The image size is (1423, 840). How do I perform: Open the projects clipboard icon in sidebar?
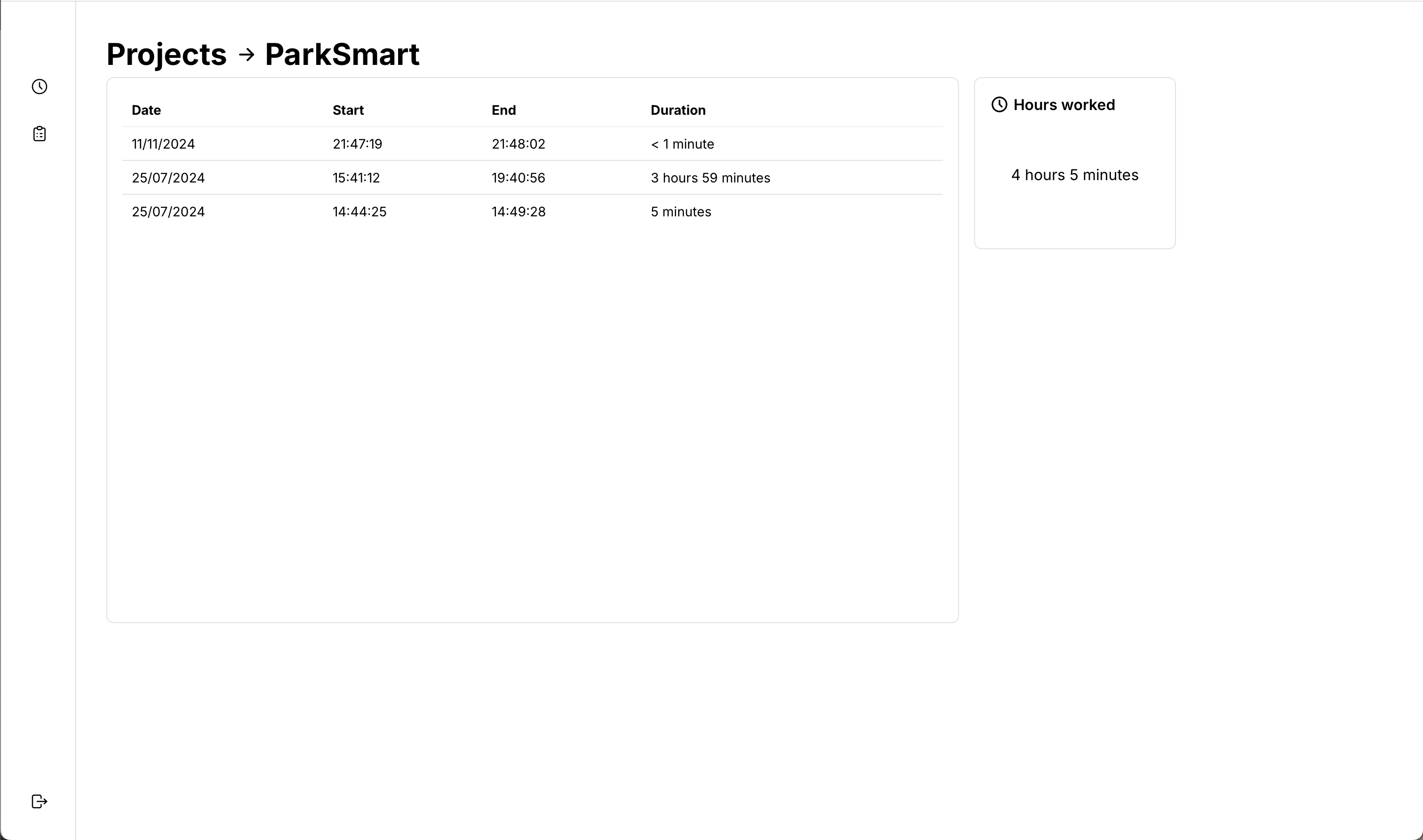click(39, 134)
